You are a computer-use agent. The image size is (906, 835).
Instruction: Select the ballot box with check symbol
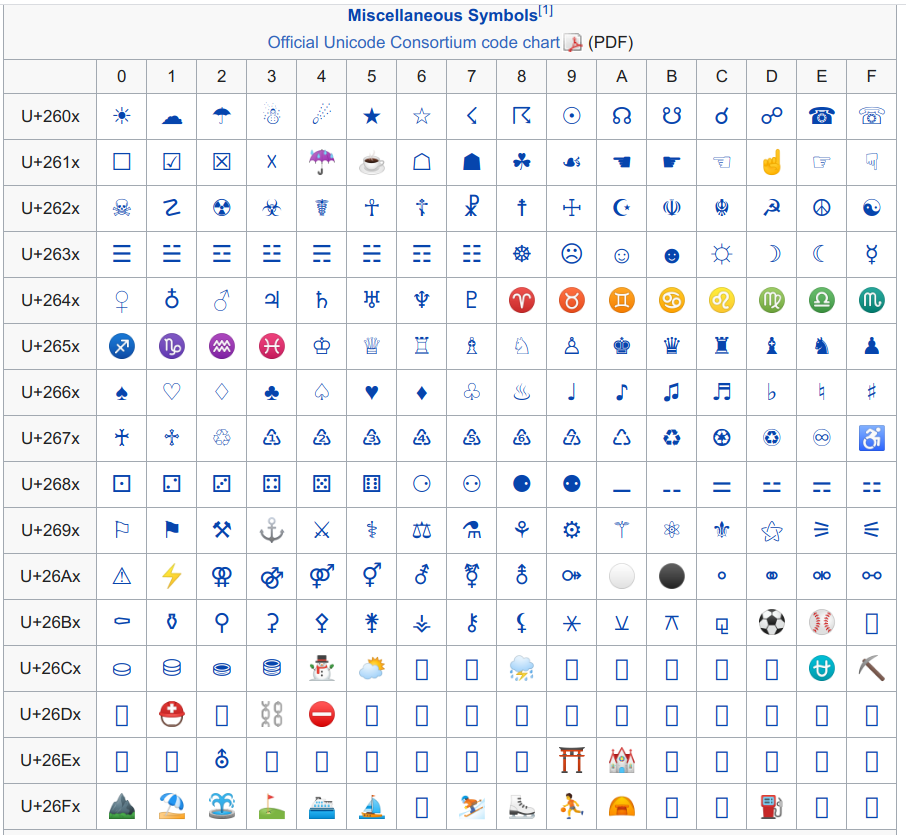[x=171, y=162]
